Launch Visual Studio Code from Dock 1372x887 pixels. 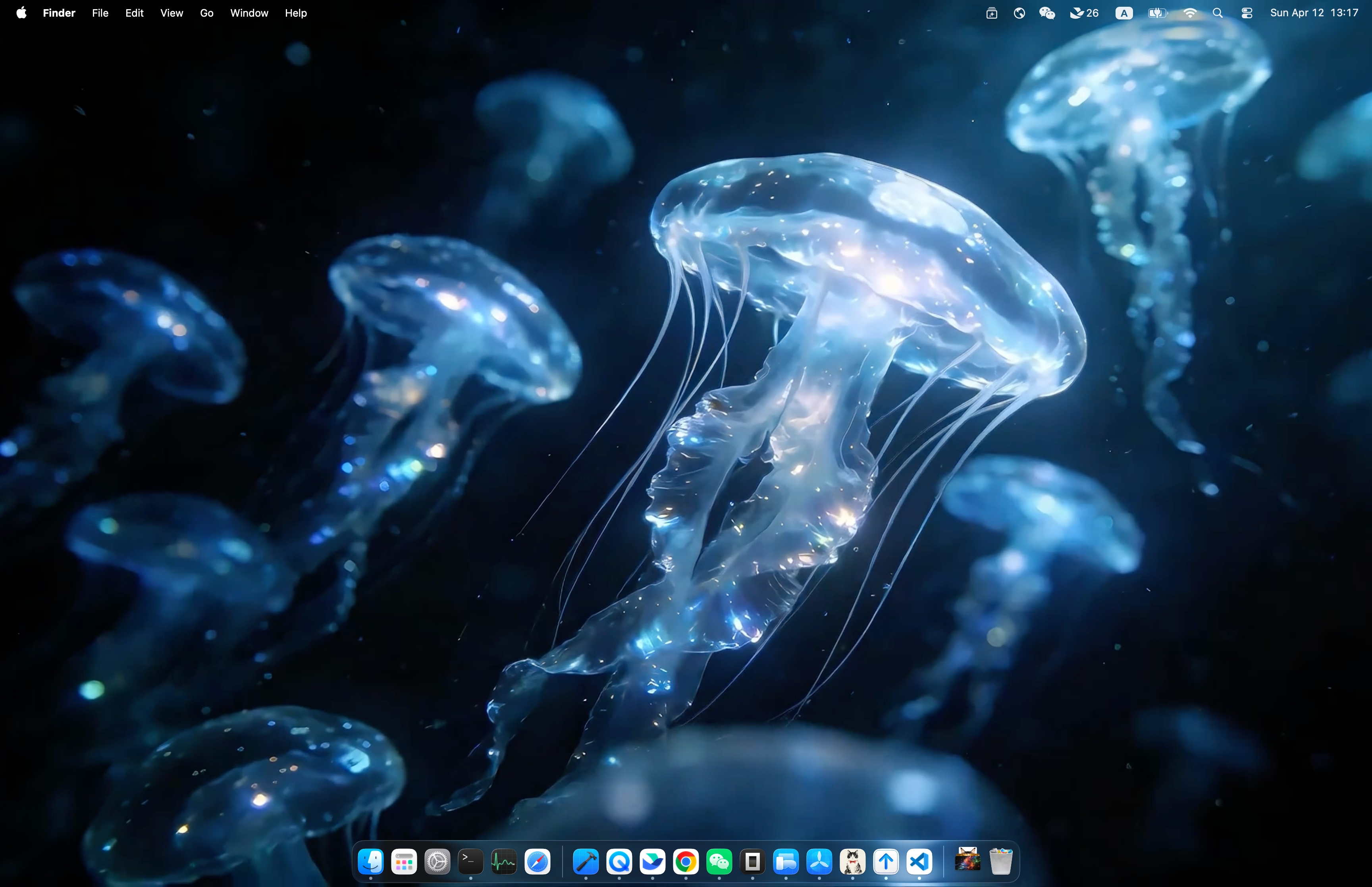pos(919,862)
